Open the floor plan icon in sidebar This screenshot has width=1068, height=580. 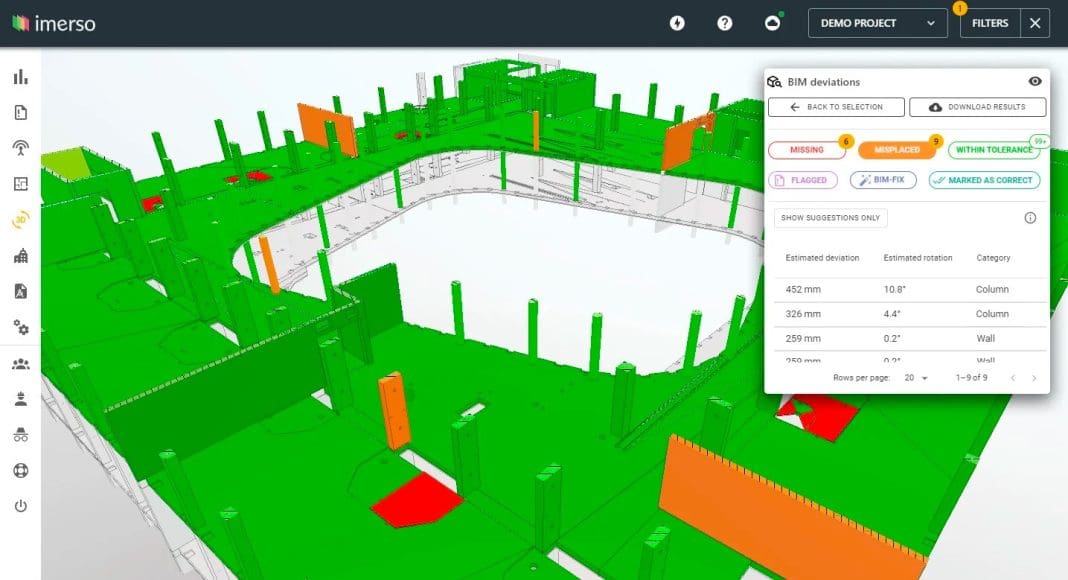(x=20, y=184)
